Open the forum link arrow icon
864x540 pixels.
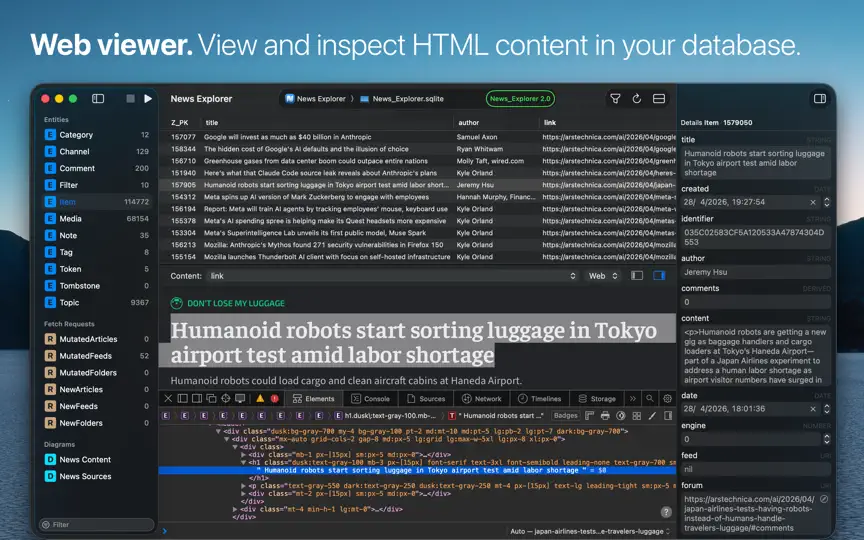tap(824, 499)
